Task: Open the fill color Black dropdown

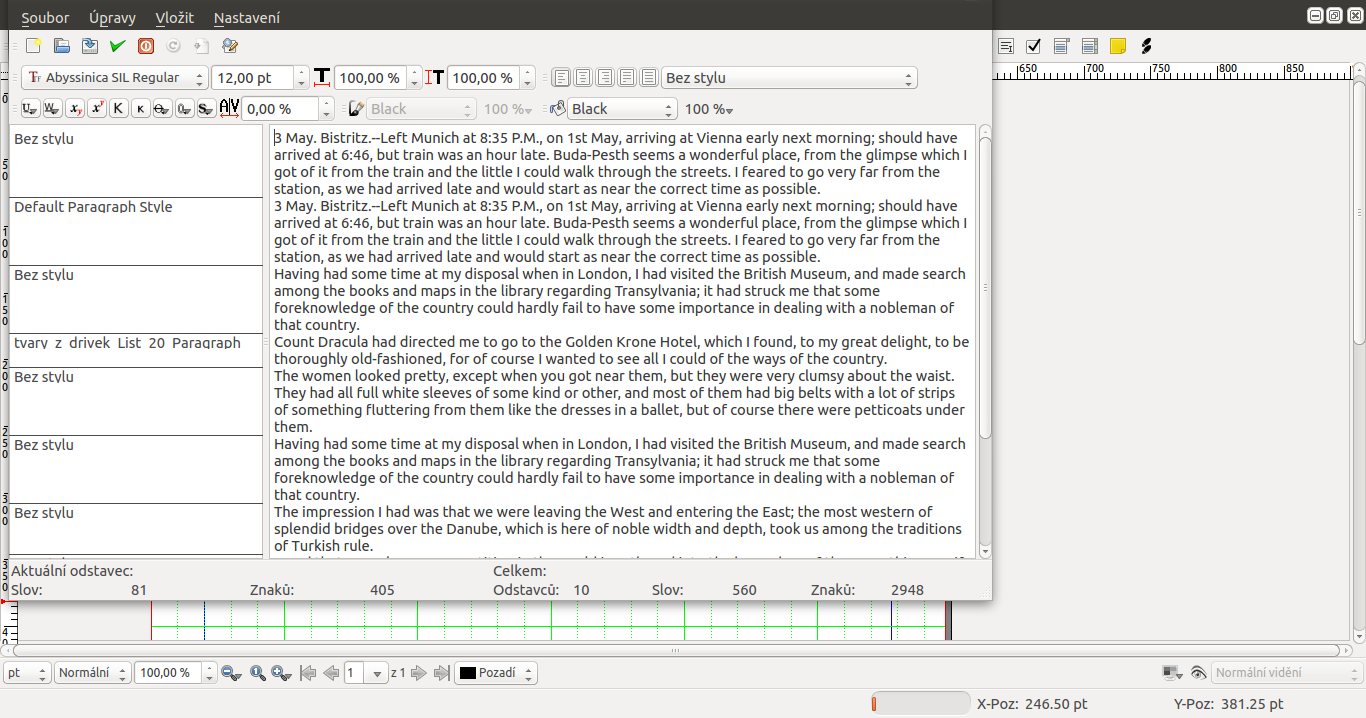Action: point(622,108)
